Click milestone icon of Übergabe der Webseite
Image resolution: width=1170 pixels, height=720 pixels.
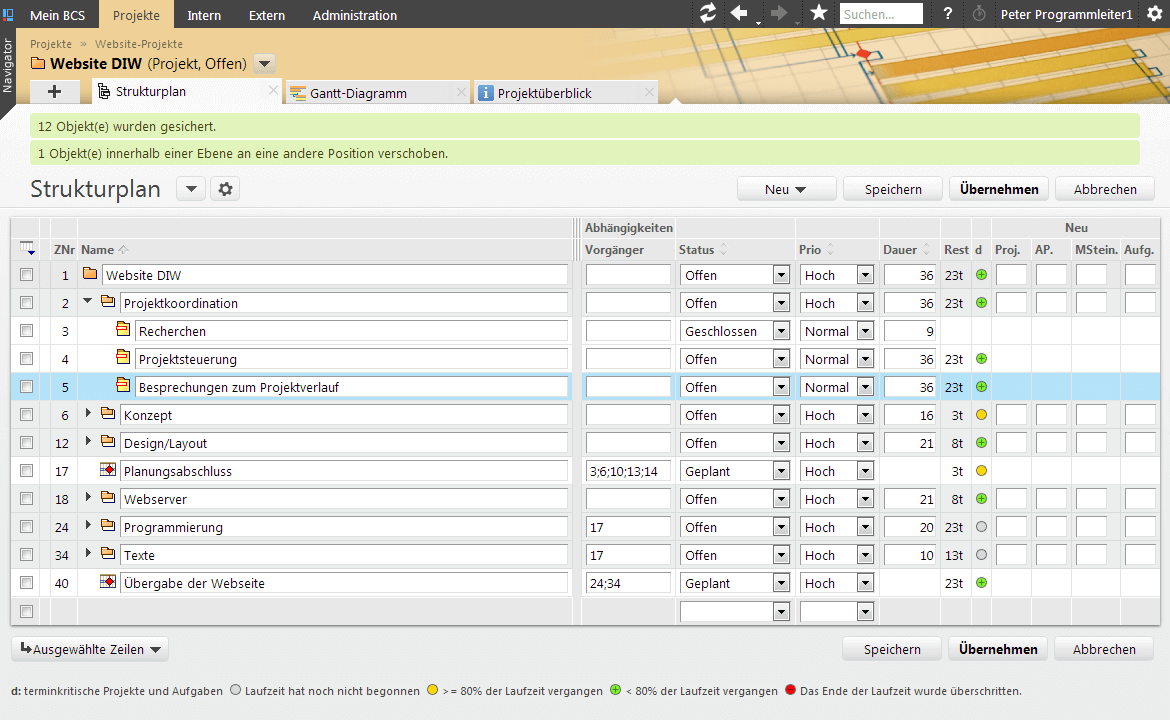pos(108,581)
